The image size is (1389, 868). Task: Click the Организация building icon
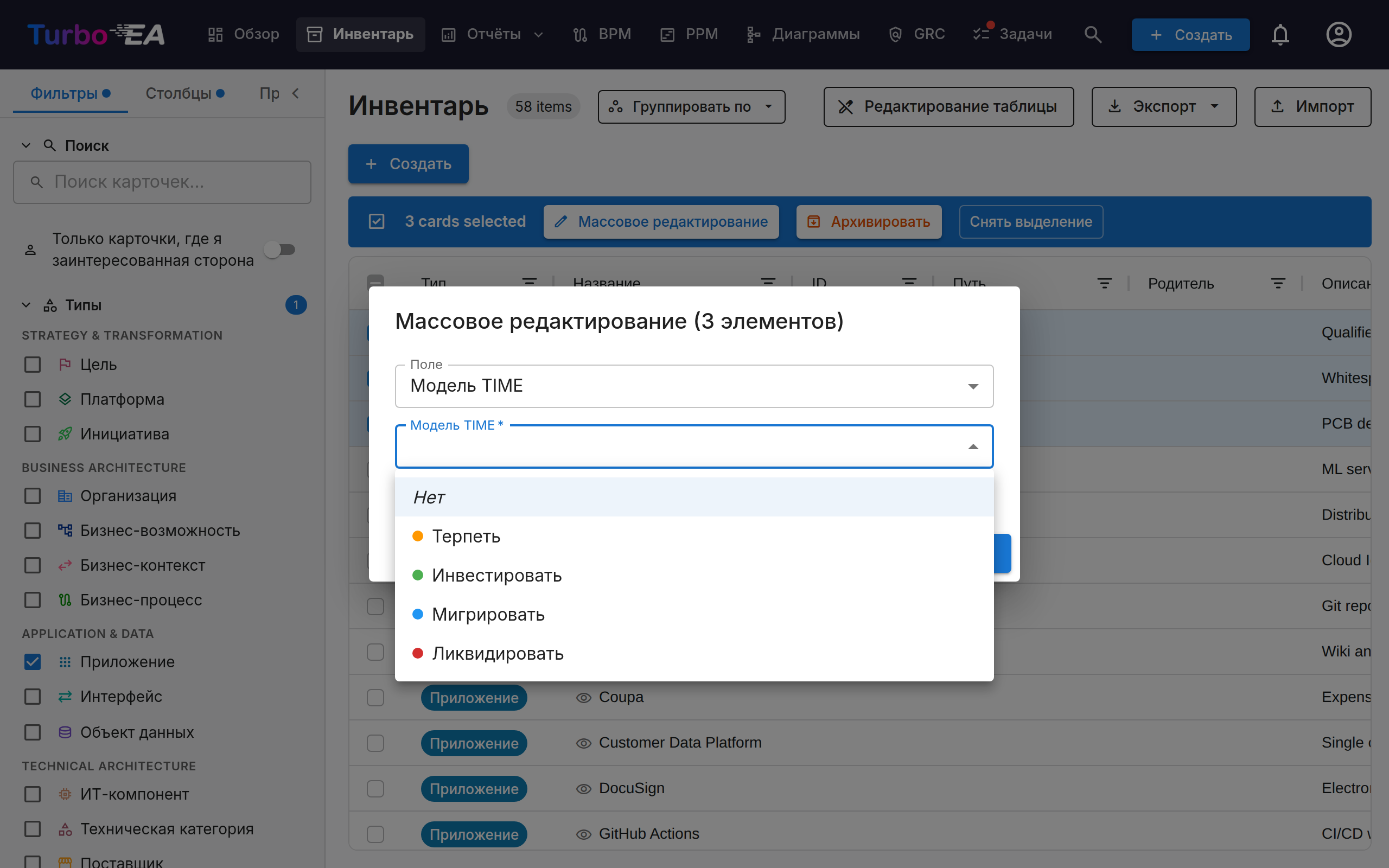coord(65,496)
